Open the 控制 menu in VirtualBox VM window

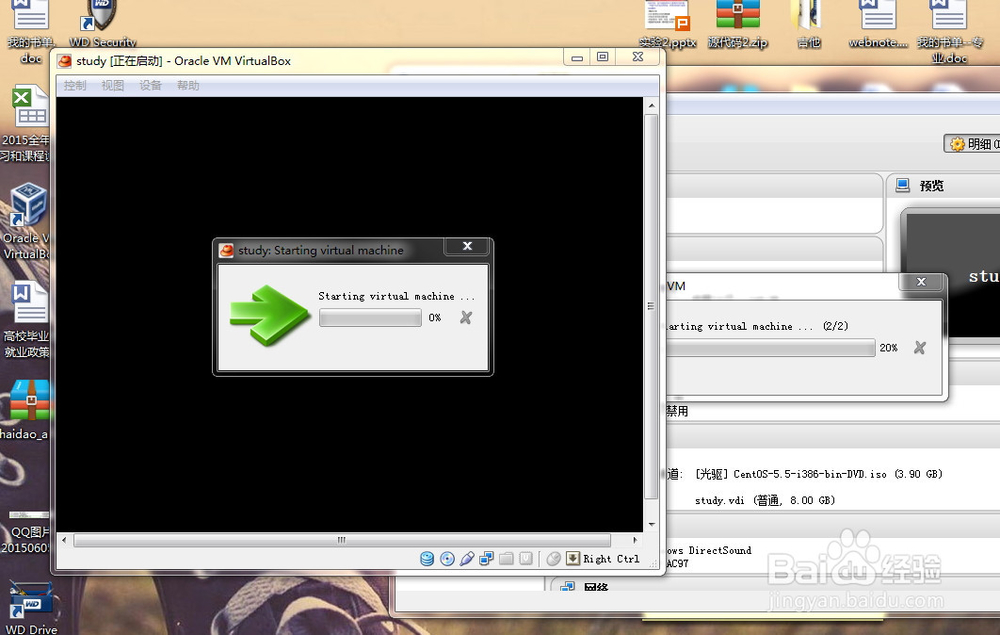(75, 85)
